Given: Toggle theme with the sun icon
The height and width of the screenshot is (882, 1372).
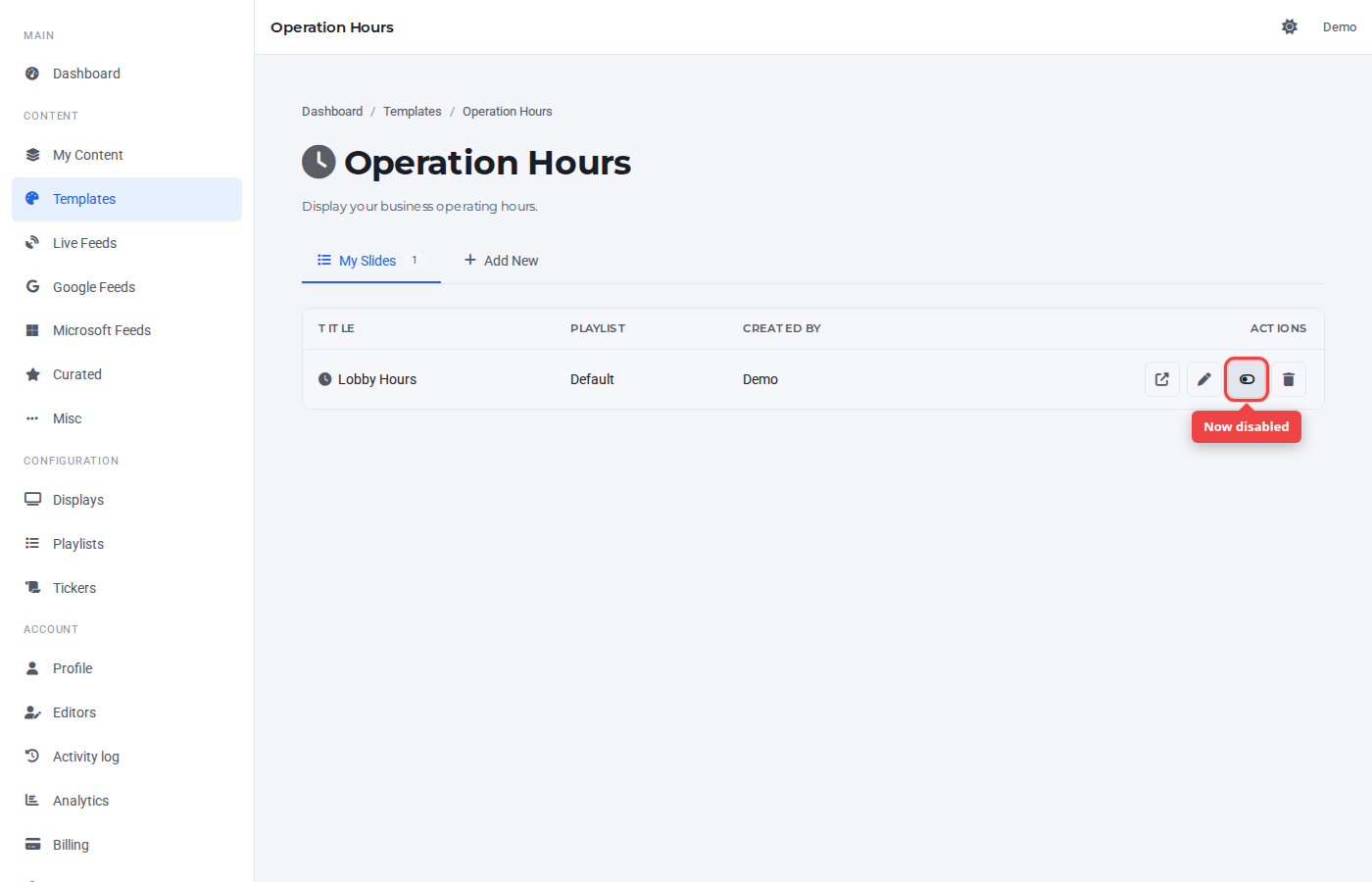Looking at the screenshot, I should [1290, 26].
